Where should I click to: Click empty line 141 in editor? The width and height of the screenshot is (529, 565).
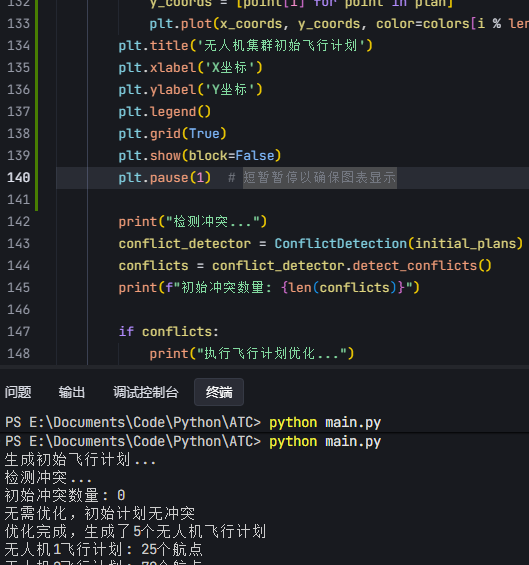tap(293, 200)
